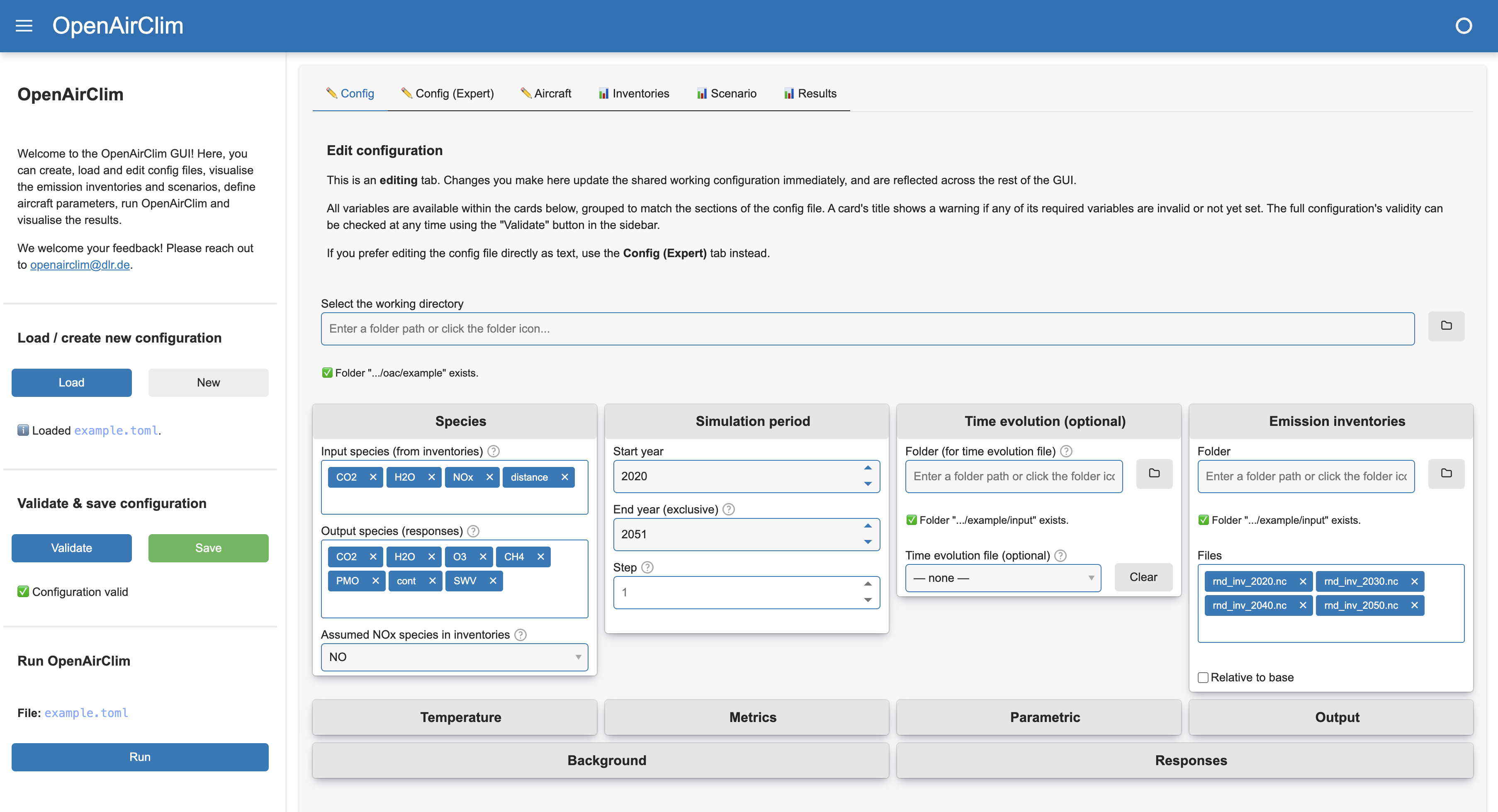Switch to the Config (Expert) tab
Image resolution: width=1498 pixels, height=812 pixels.
pos(447,94)
